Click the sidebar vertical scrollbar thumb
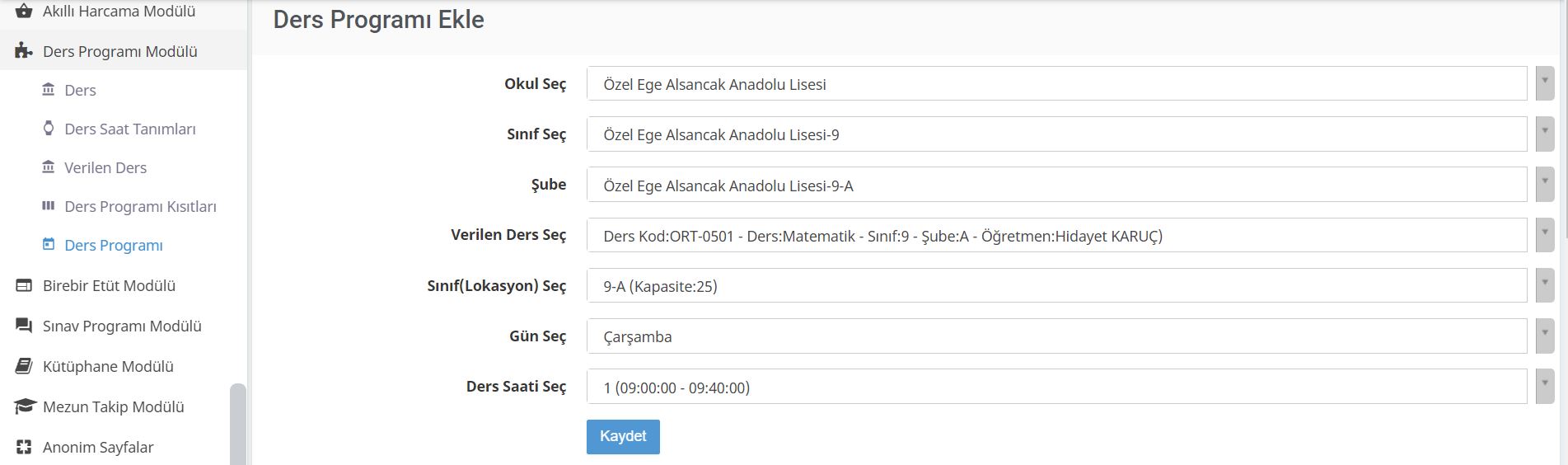 tap(237, 424)
